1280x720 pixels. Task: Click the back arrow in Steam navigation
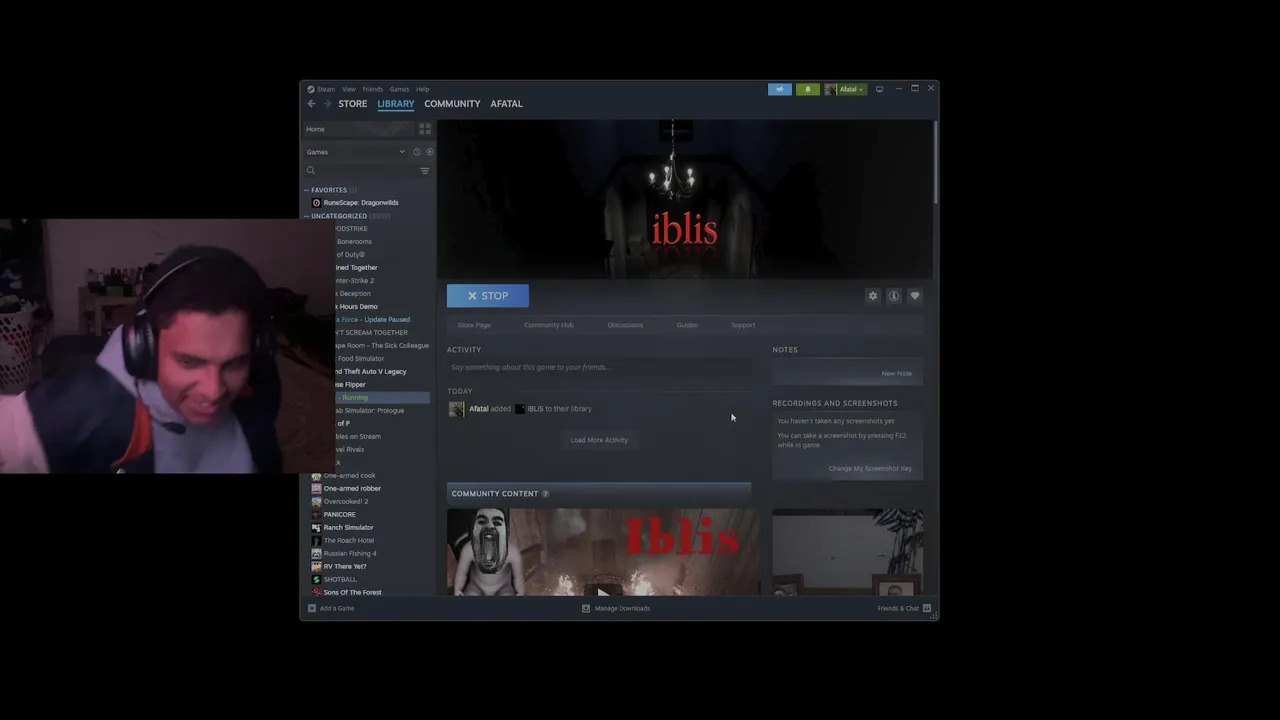[x=311, y=104]
